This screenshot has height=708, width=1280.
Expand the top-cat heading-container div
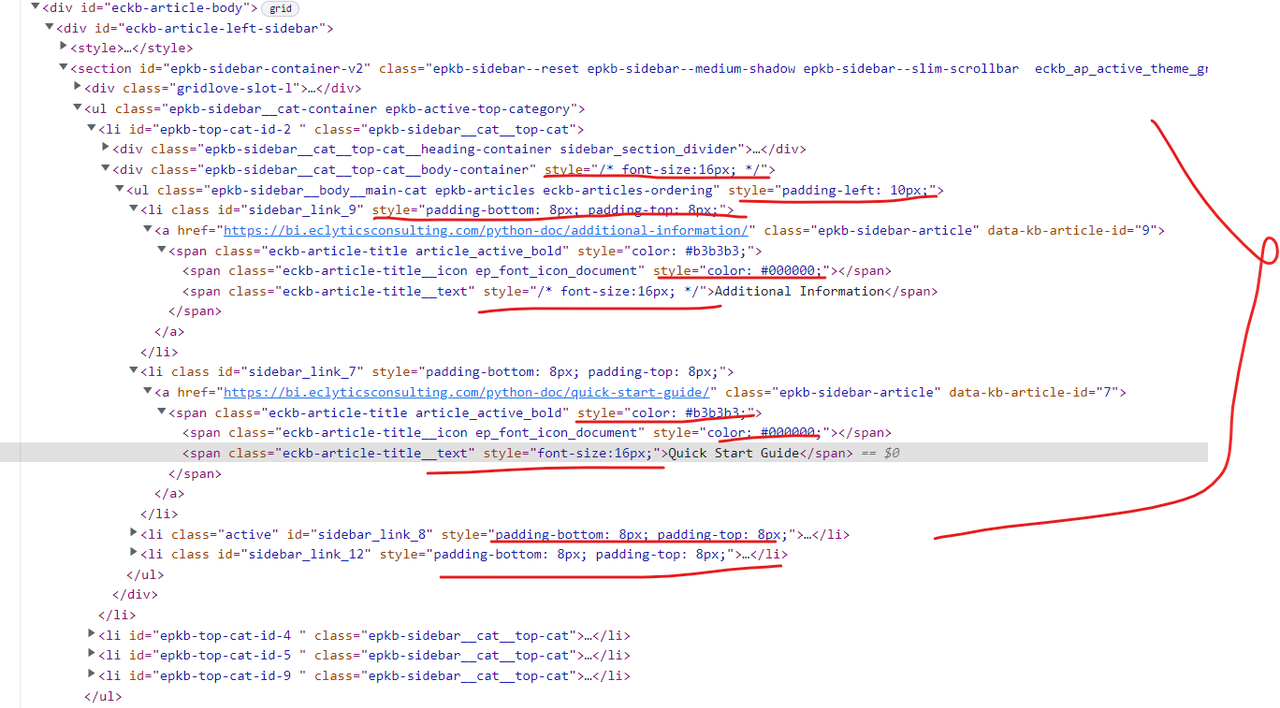106,149
